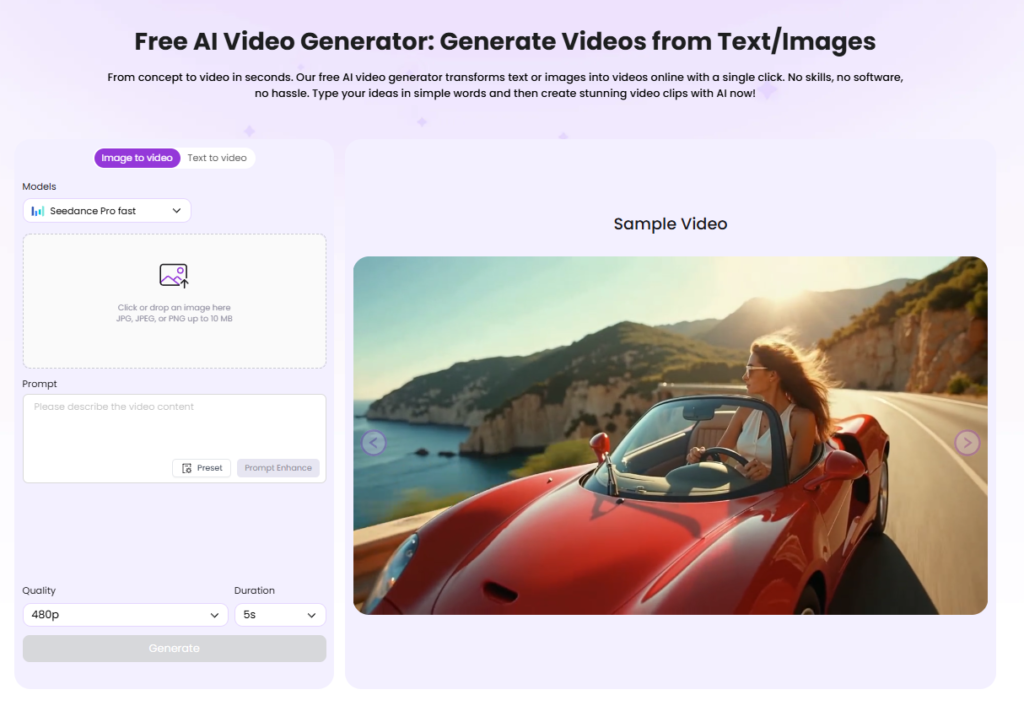Click the chevron arrow in Duration field

tap(312, 615)
